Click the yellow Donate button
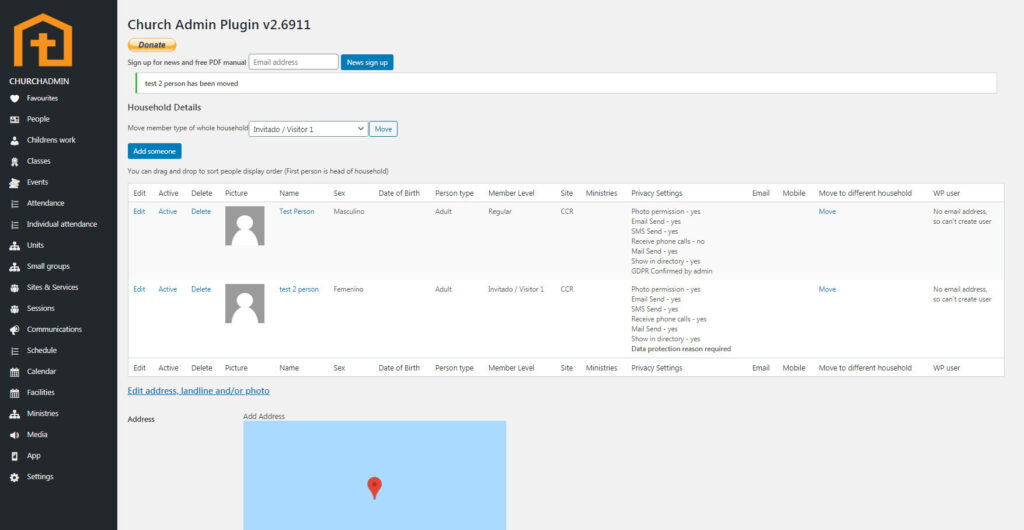Image resolution: width=1024 pixels, height=530 pixels. pyautogui.click(x=152, y=45)
